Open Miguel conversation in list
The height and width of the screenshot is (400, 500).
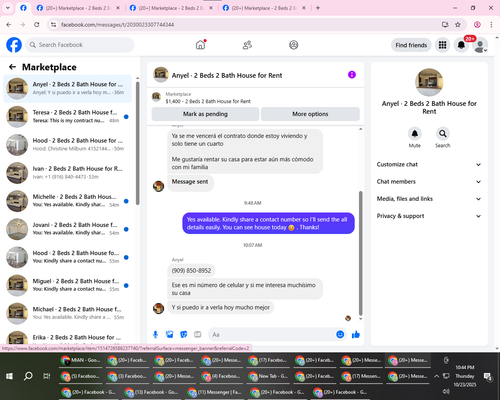(x=67, y=285)
